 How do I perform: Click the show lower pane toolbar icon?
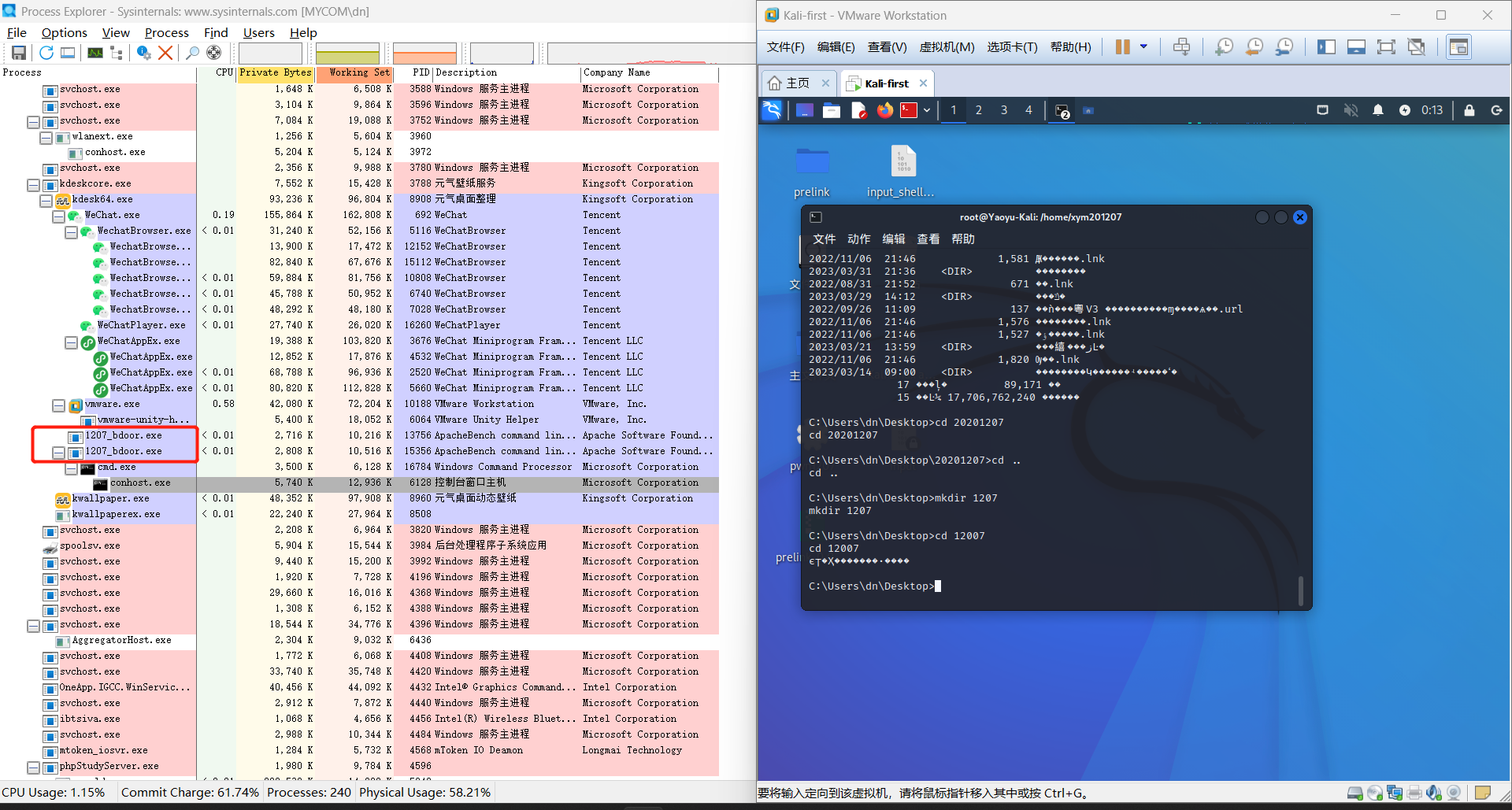[69, 53]
